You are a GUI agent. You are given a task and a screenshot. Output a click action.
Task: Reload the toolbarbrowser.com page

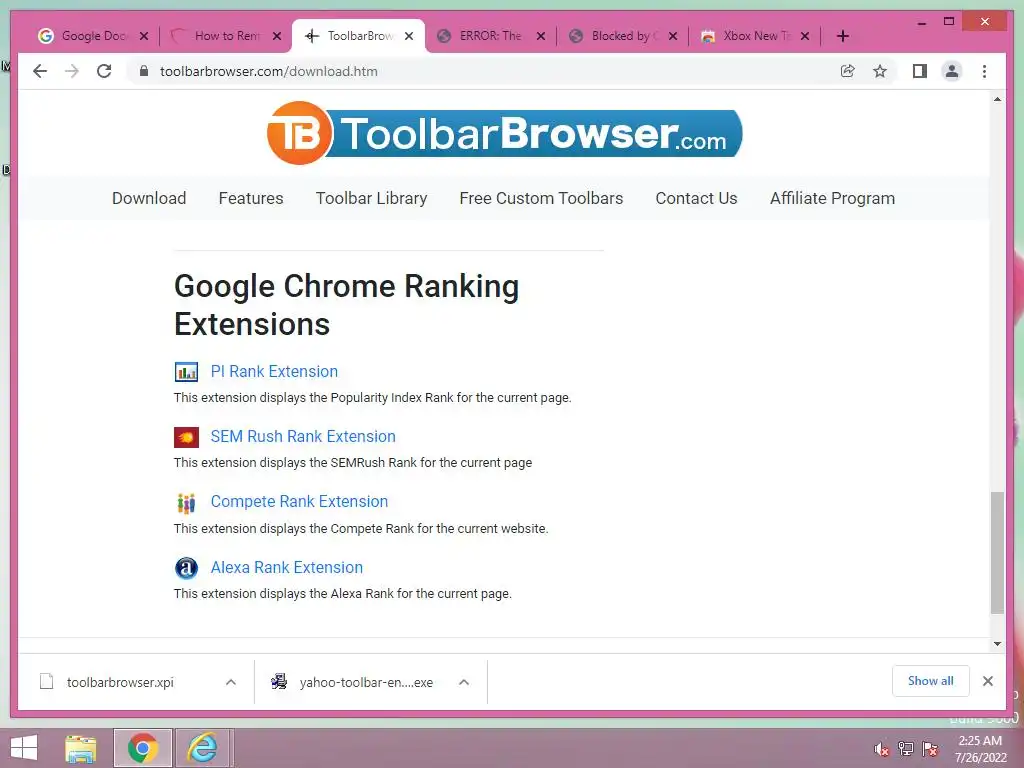(104, 71)
